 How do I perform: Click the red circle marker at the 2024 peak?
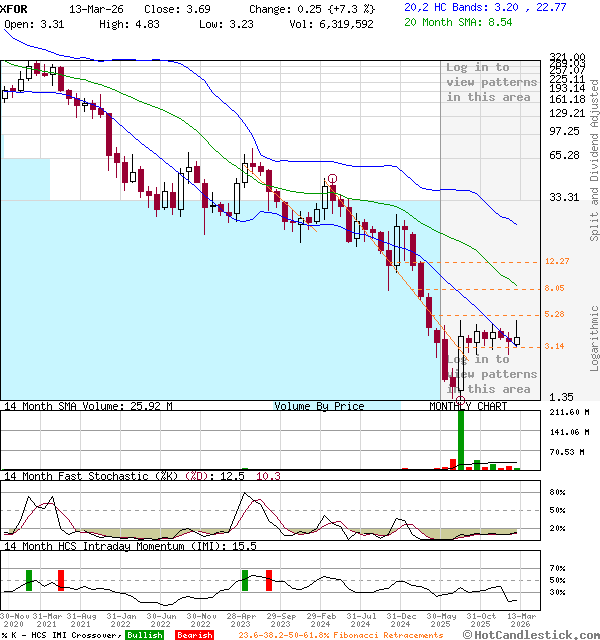tap(331, 179)
